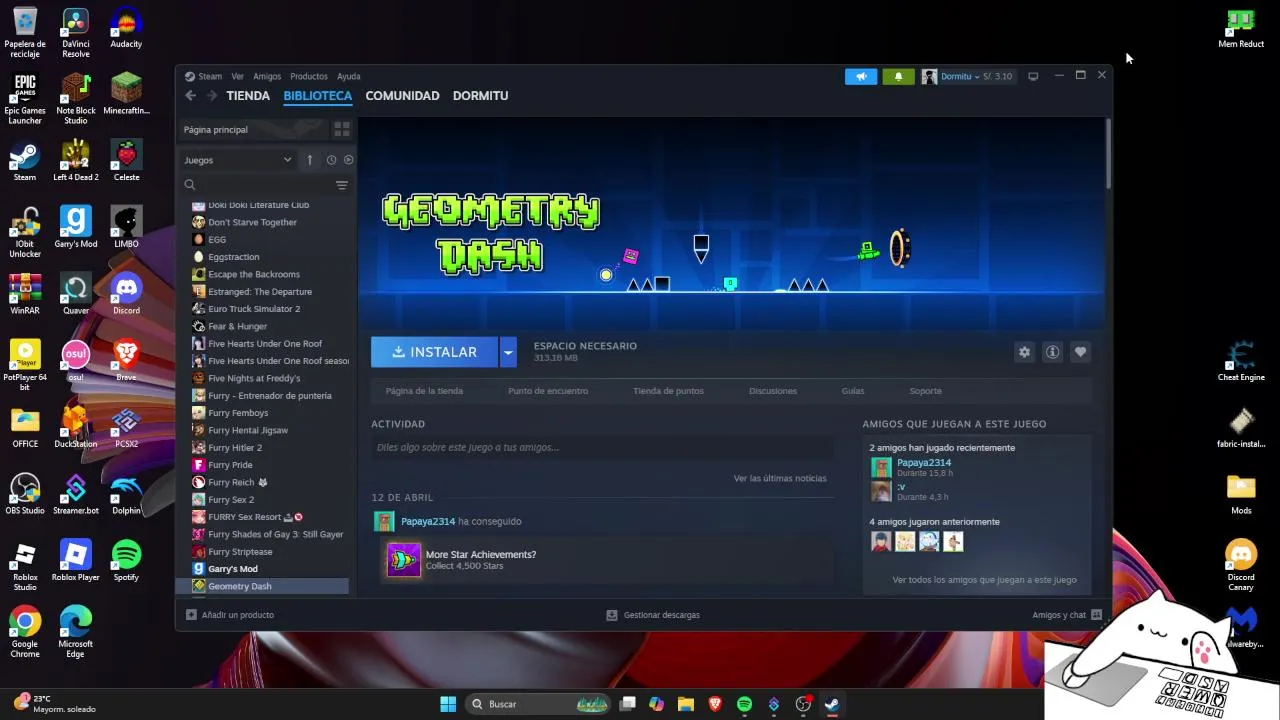Open Guías link
Screen dimensions: 1280x720
[853, 391]
